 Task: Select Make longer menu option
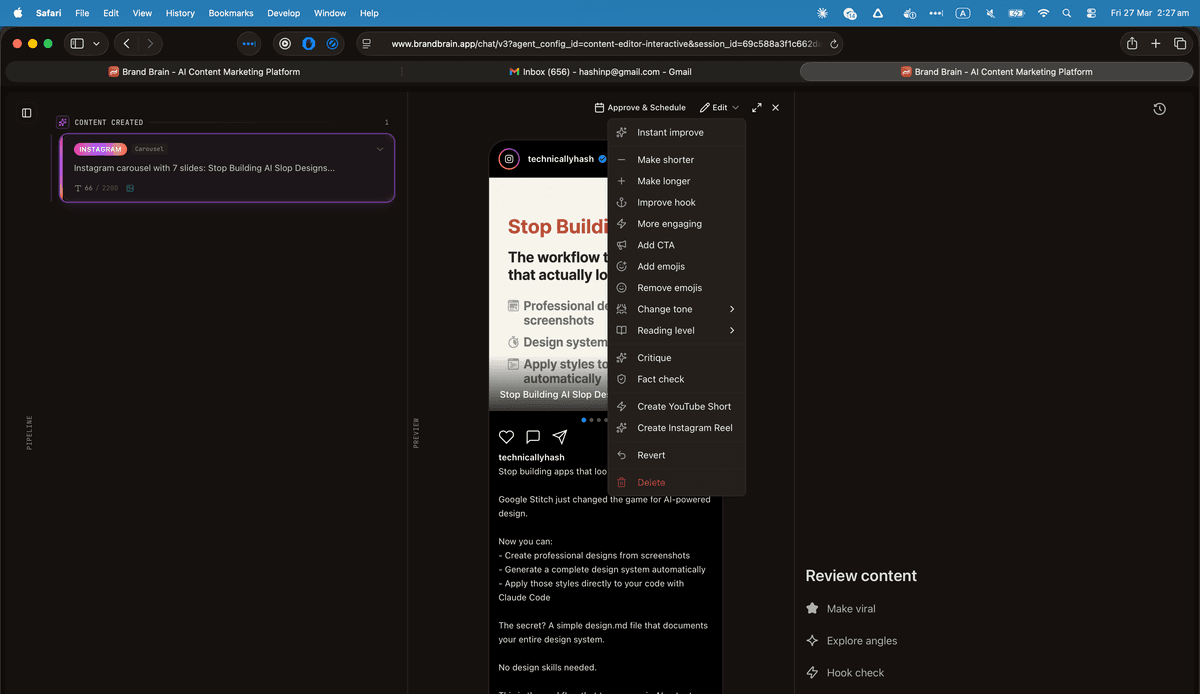(676, 181)
